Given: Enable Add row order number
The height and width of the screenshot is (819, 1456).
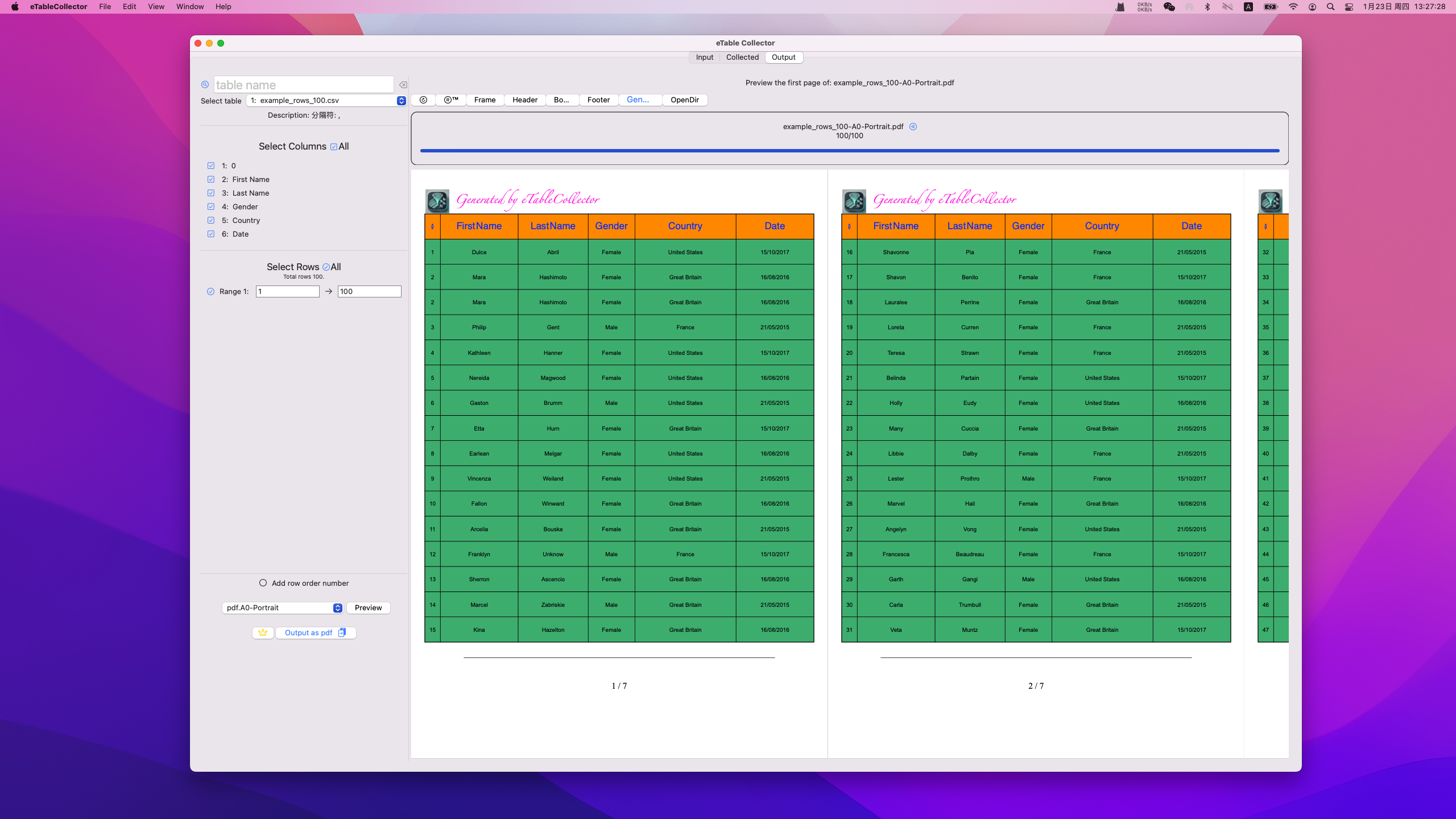Looking at the screenshot, I should pyautogui.click(x=263, y=583).
